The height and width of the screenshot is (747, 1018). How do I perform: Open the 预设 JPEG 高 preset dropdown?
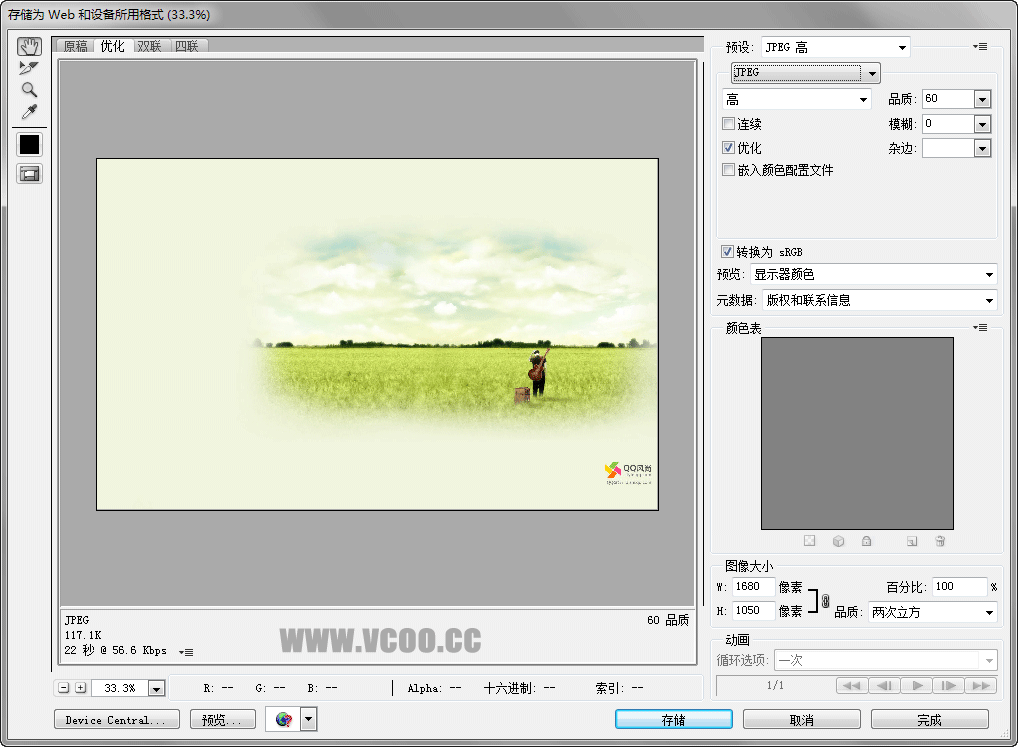tap(835, 47)
